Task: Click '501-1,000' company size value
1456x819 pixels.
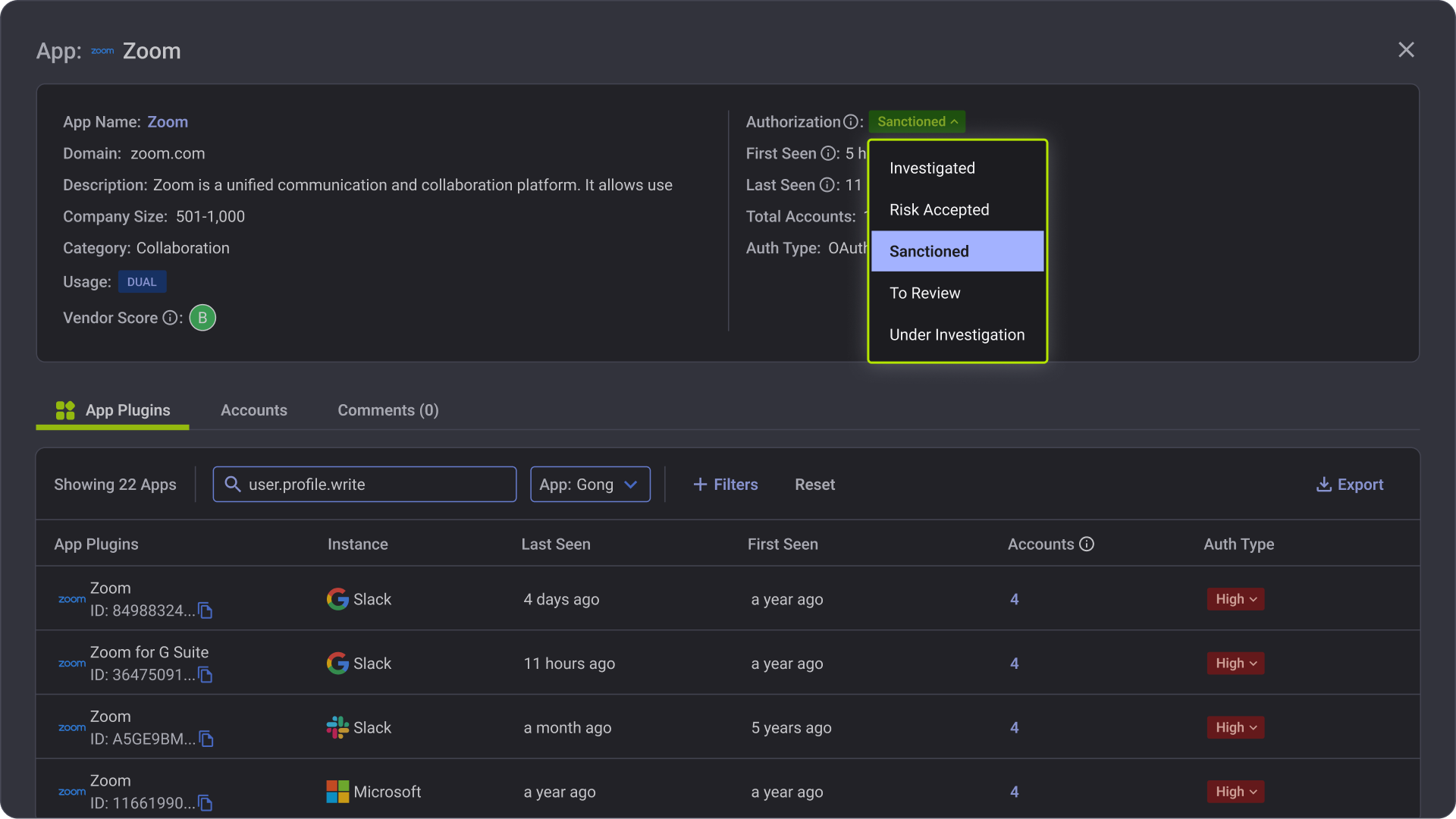Action: pyautogui.click(x=211, y=217)
